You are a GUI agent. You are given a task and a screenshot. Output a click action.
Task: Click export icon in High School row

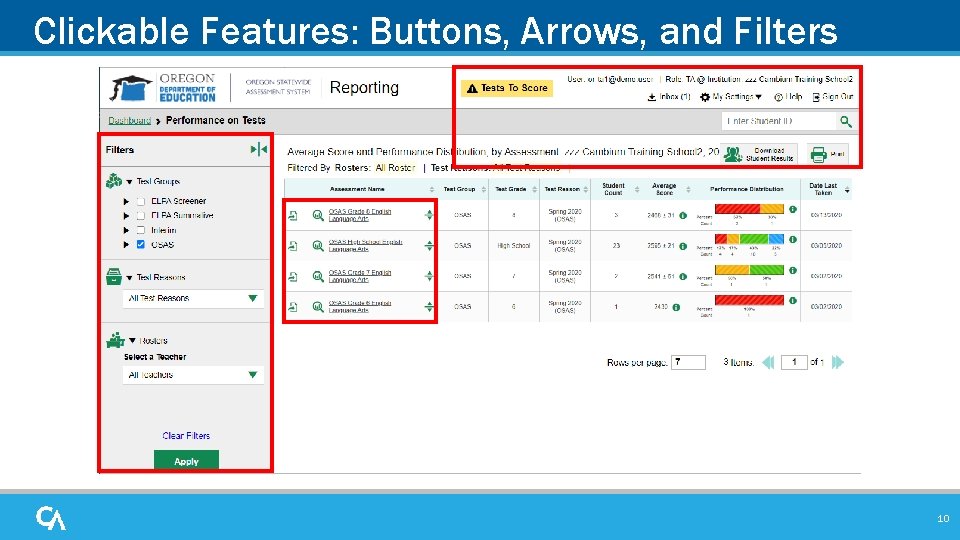click(x=293, y=246)
